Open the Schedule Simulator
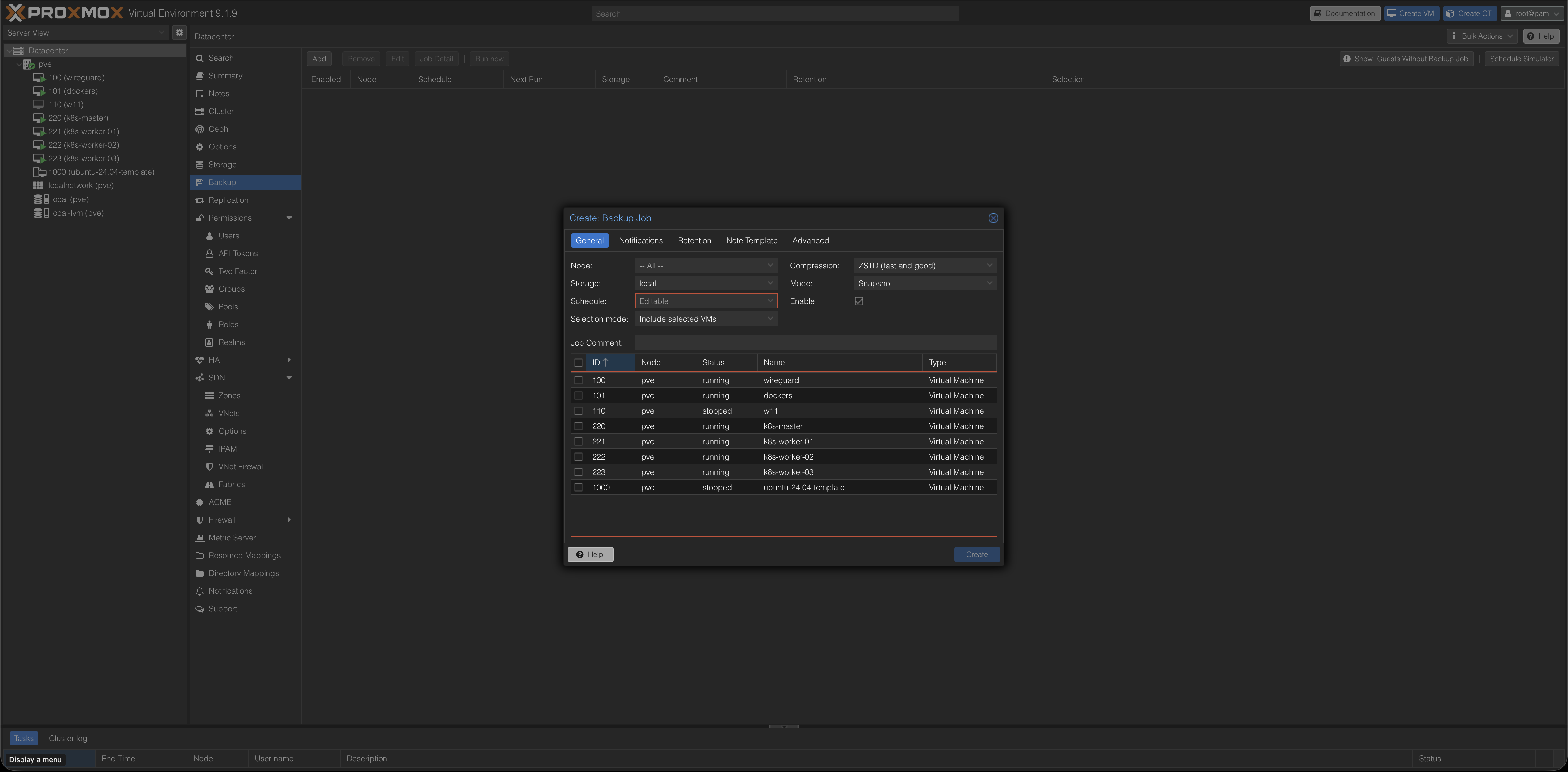Image resolution: width=1568 pixels, height=772 pixels. (x=1521, y=59)
